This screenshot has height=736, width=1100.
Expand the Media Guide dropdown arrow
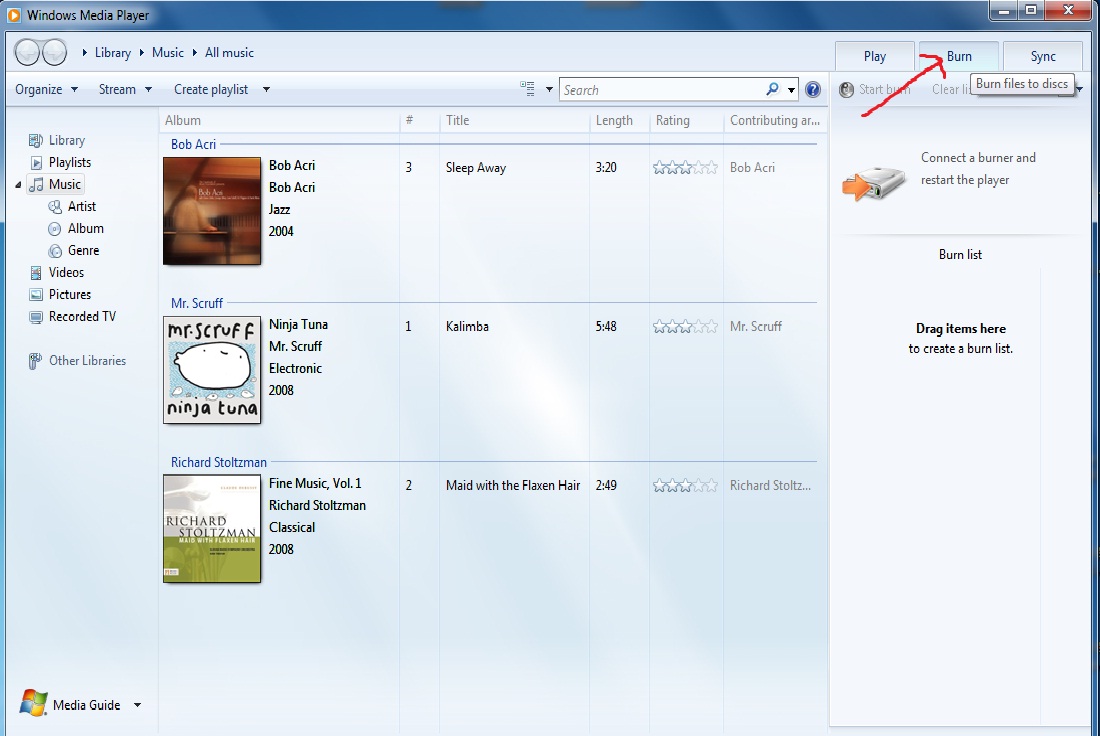138,705
